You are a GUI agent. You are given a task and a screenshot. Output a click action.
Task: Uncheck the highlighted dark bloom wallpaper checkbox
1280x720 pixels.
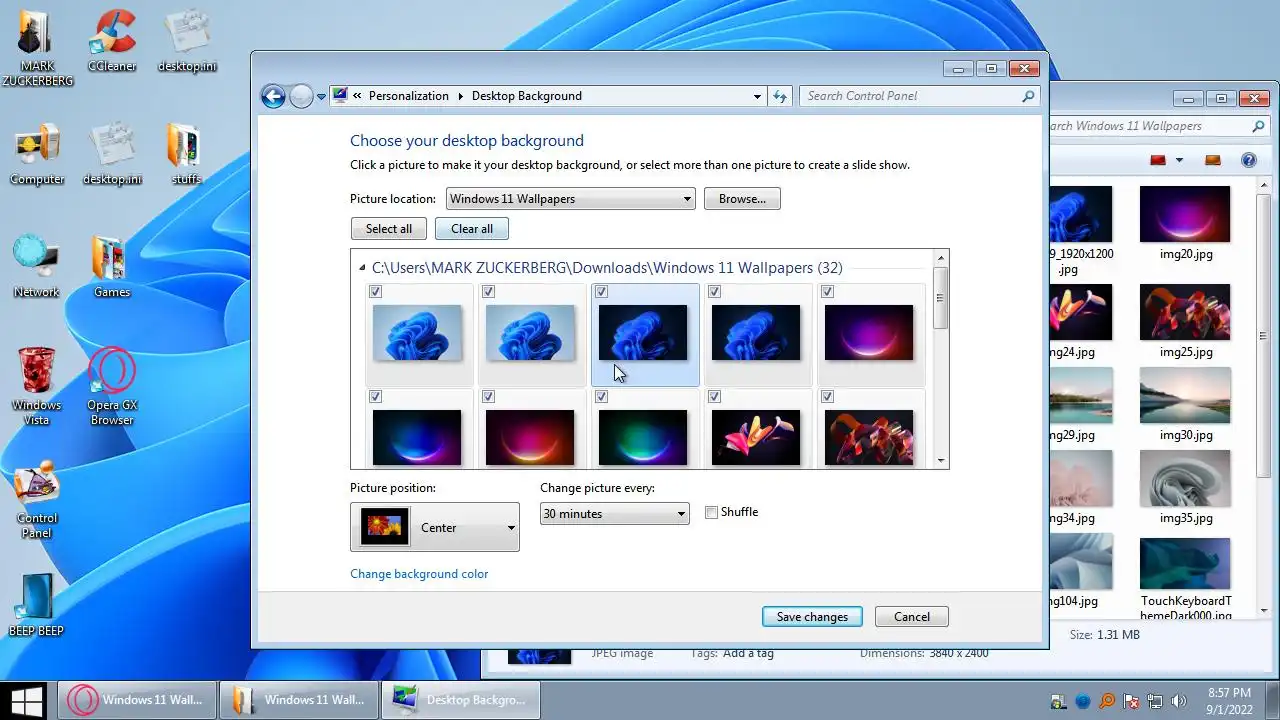[601, 292]
